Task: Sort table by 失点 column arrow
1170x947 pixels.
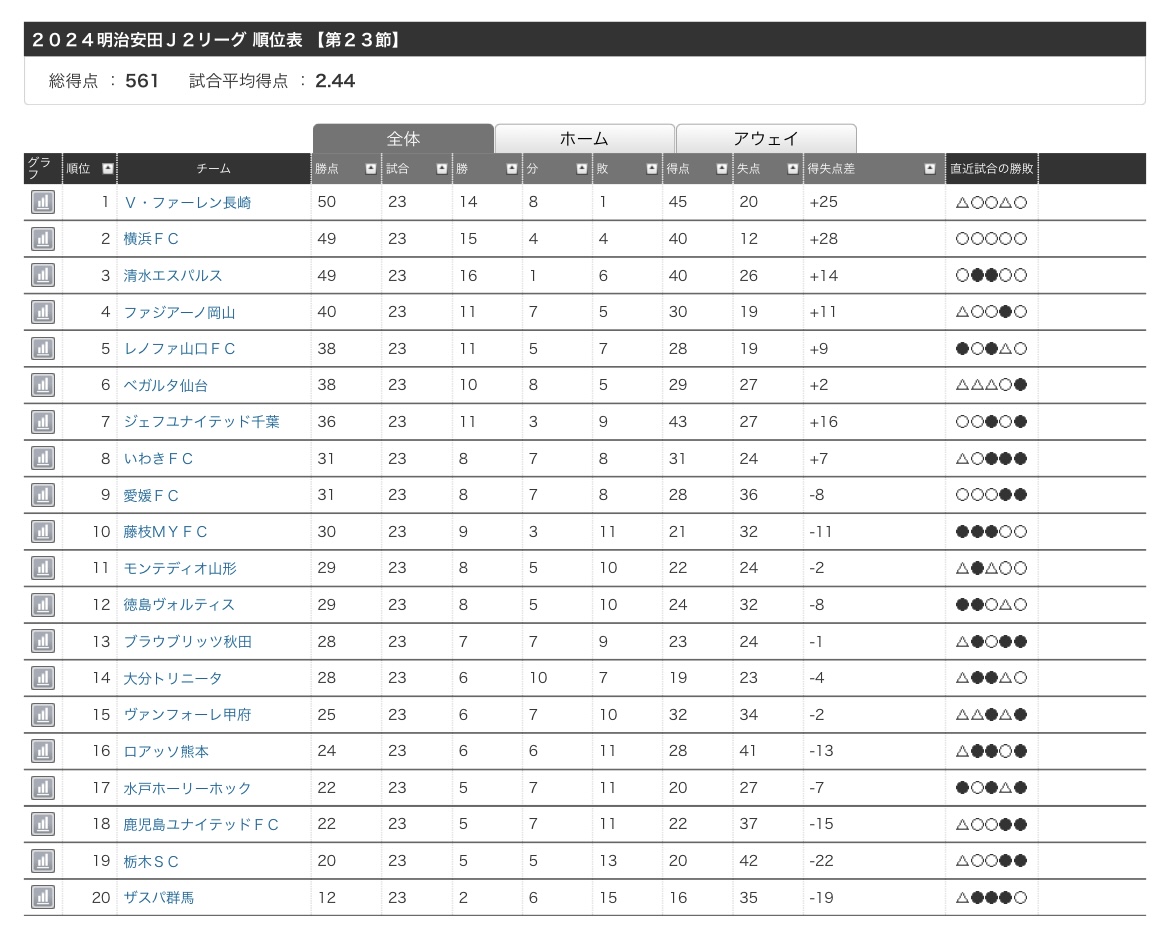Action: 792,169
